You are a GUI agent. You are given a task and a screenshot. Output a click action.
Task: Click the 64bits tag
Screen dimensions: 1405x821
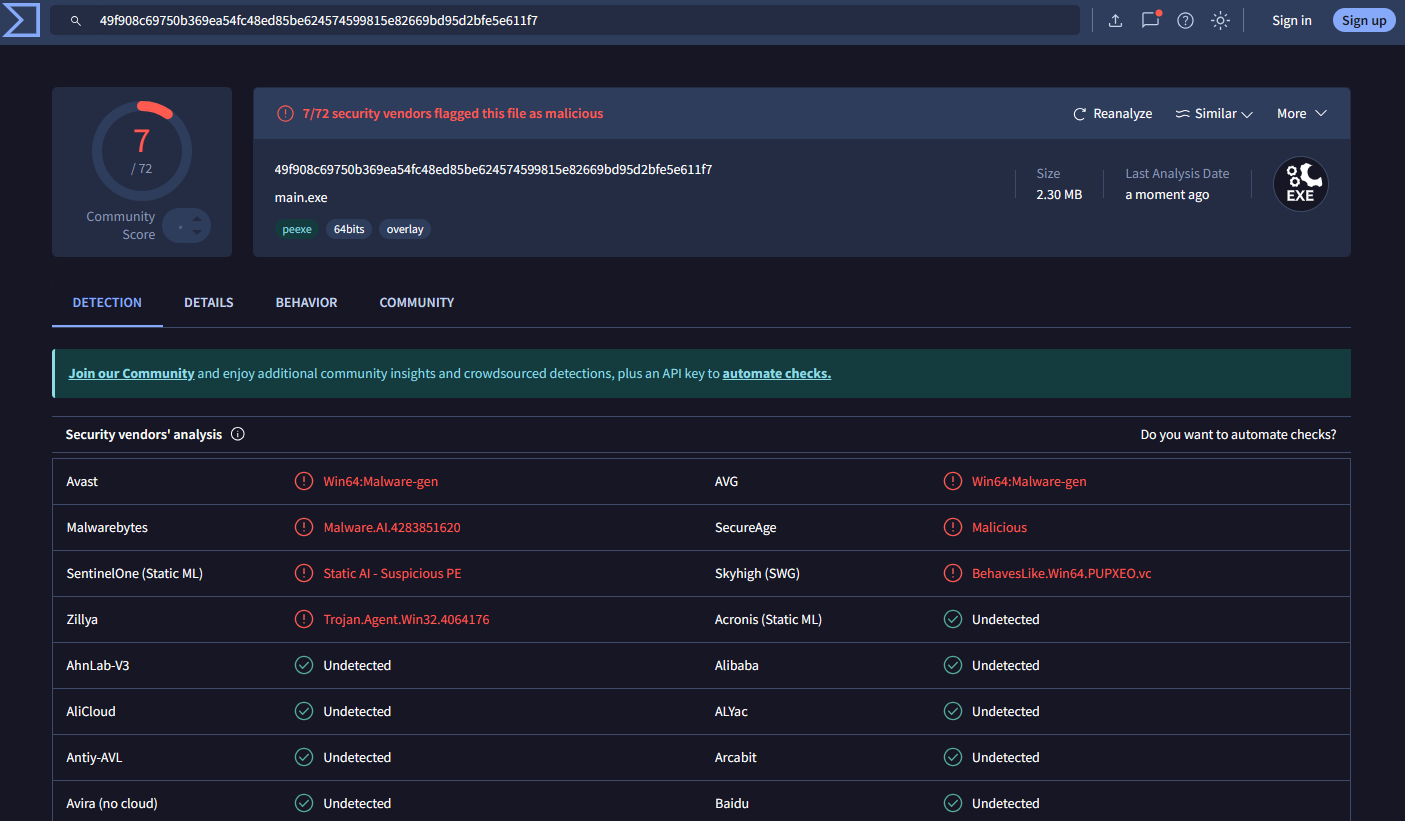click(349, 229)
